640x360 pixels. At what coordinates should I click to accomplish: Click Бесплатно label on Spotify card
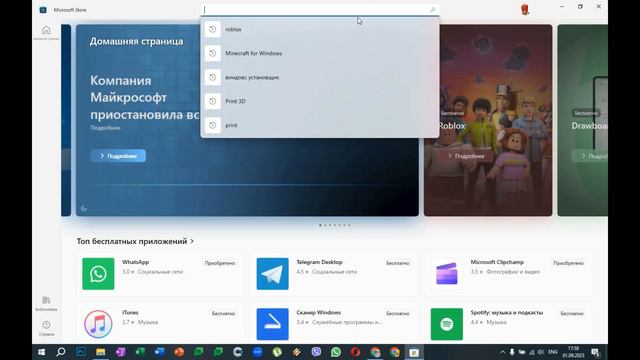coord(572,313)
